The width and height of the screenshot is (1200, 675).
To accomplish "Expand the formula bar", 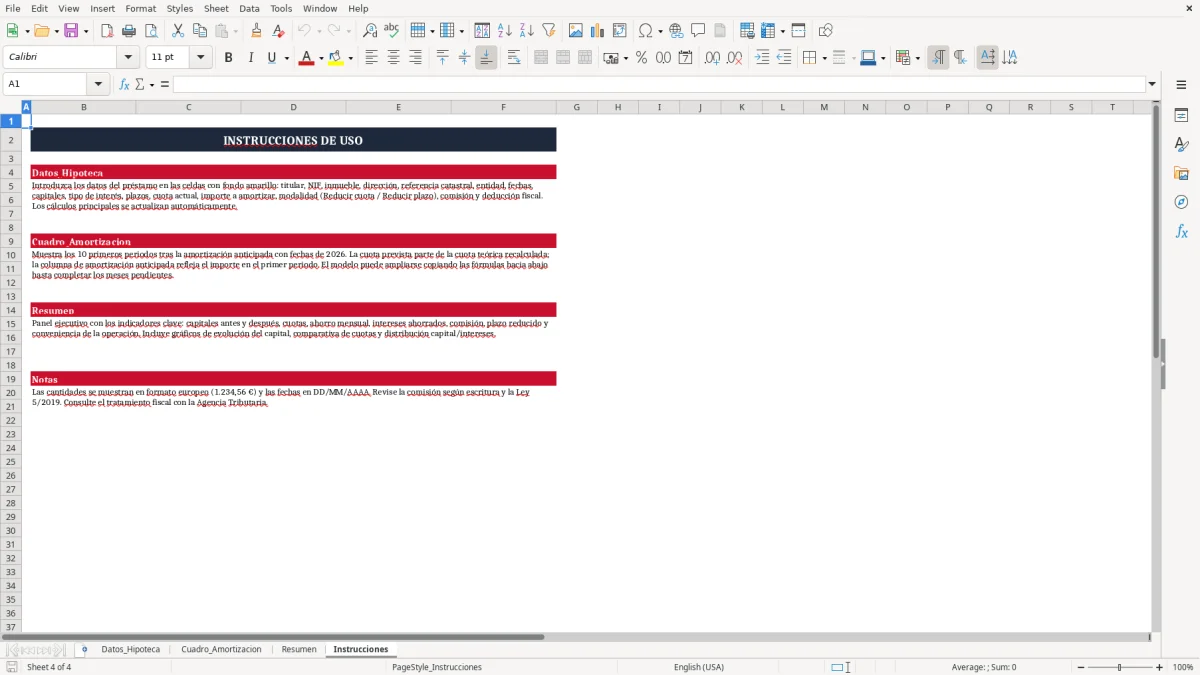I will pyautogui.click(x=1152, y=84).
